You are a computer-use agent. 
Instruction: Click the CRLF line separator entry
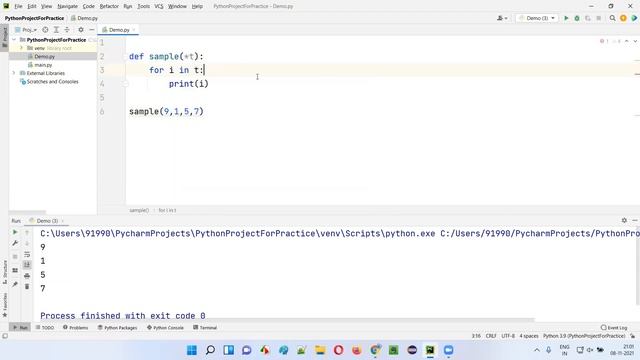coord(491,336)
